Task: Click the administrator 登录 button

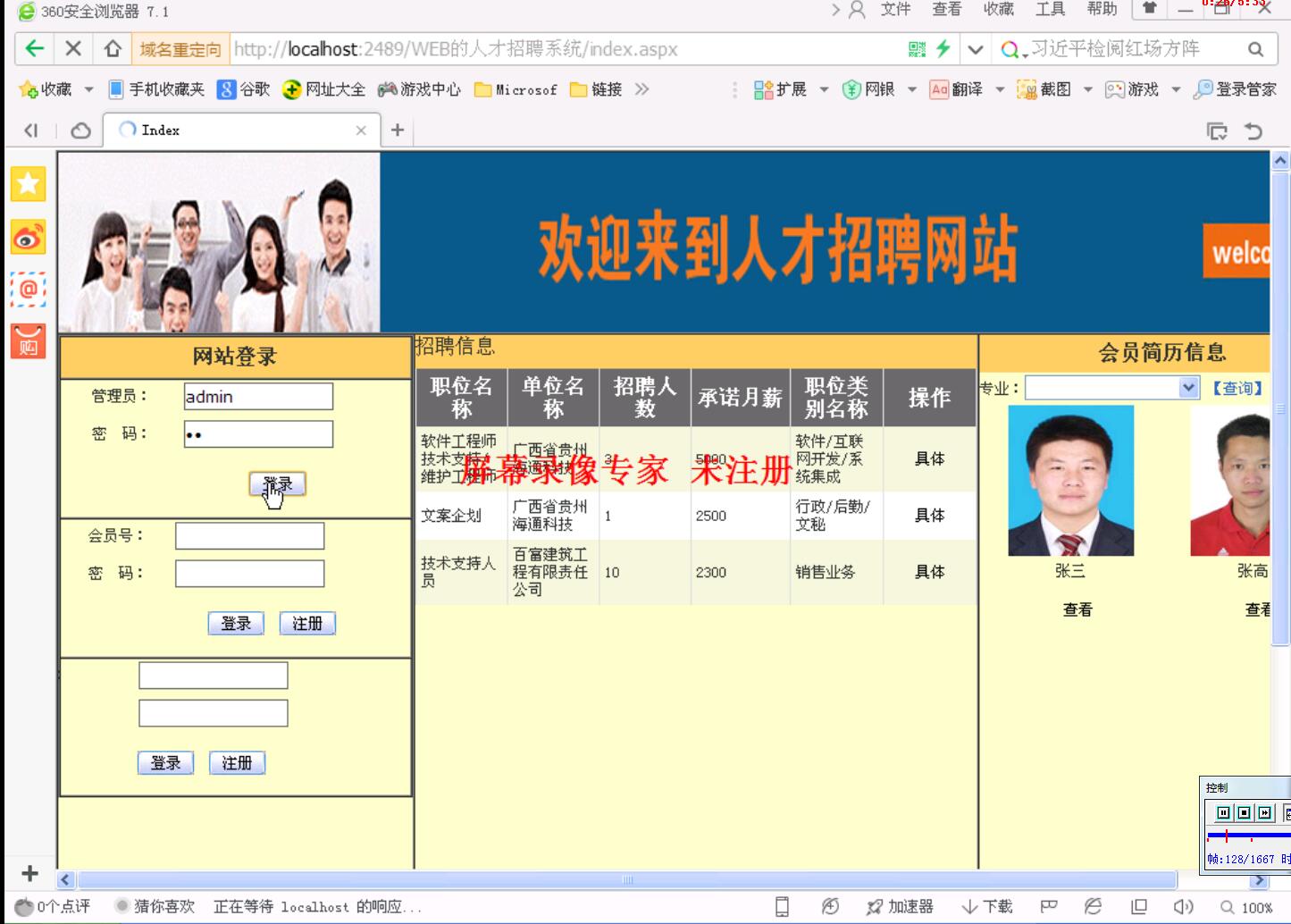Action: (x=277, y=484)
